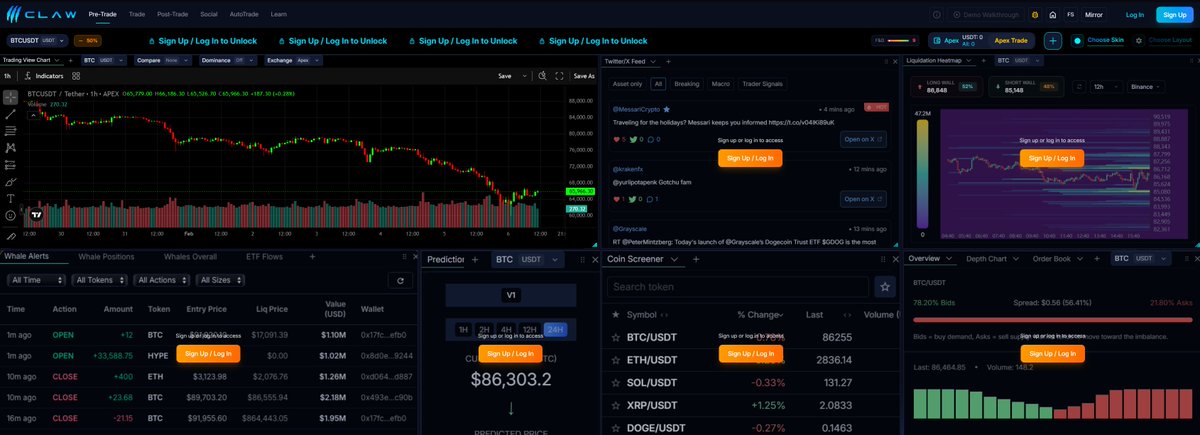1200x435 pixels.
Task: Click the F&G fear greed gauge
Action: [895, 41]
